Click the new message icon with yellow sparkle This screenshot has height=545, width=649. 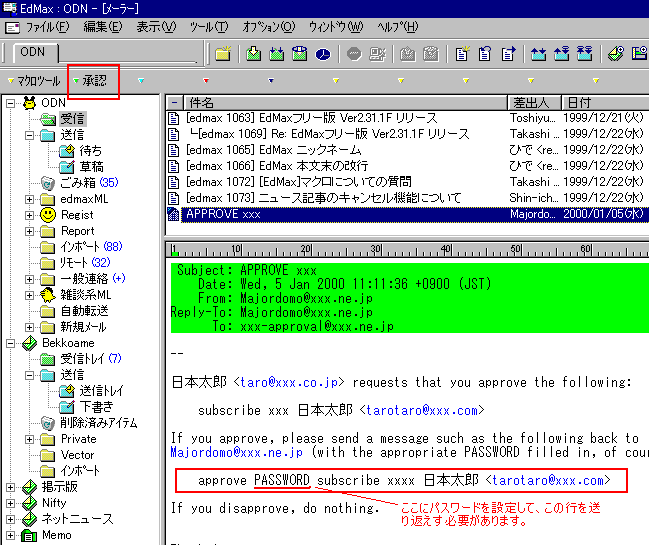462,54
